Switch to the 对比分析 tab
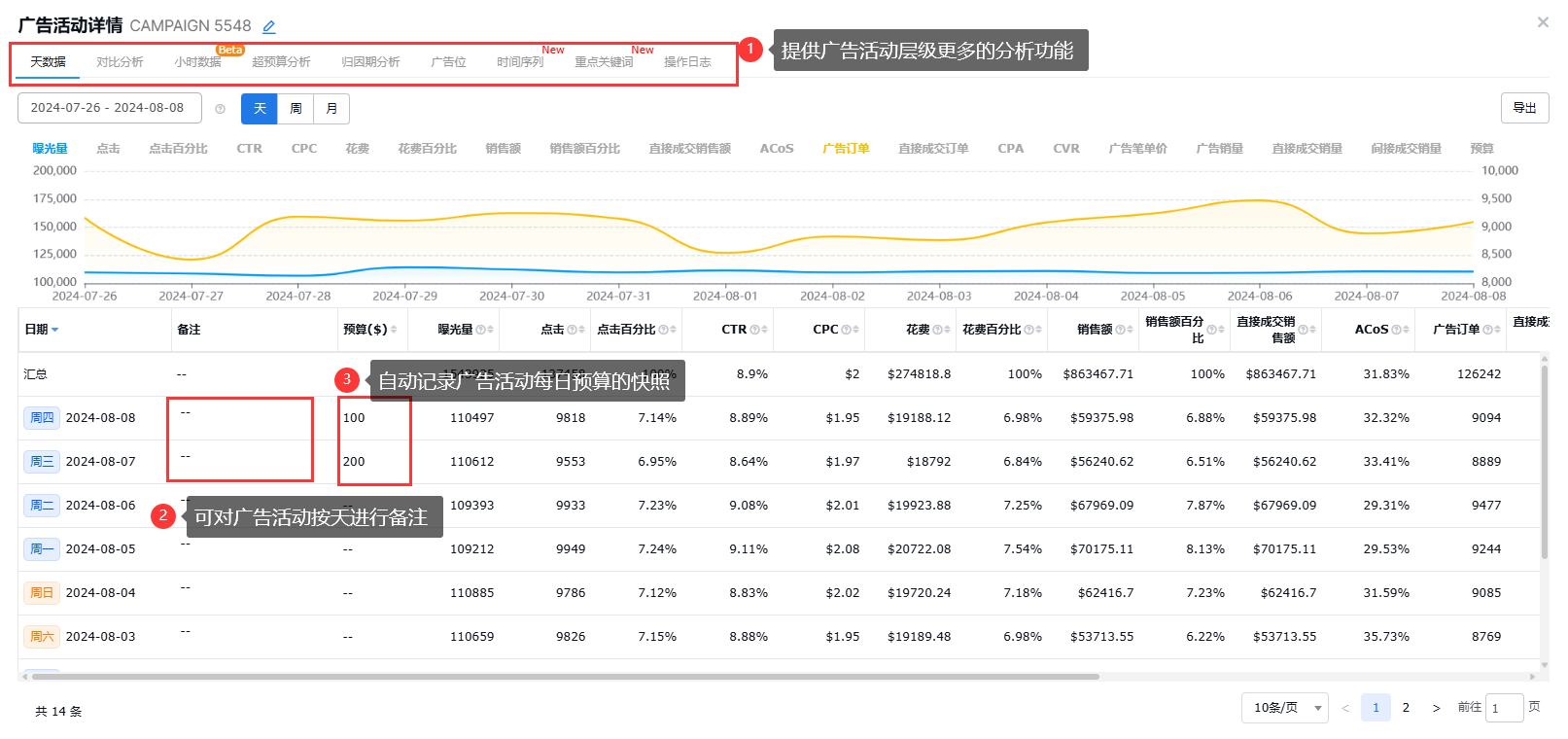The height and width of the screenshot is (739, 1568). [120, 62]
